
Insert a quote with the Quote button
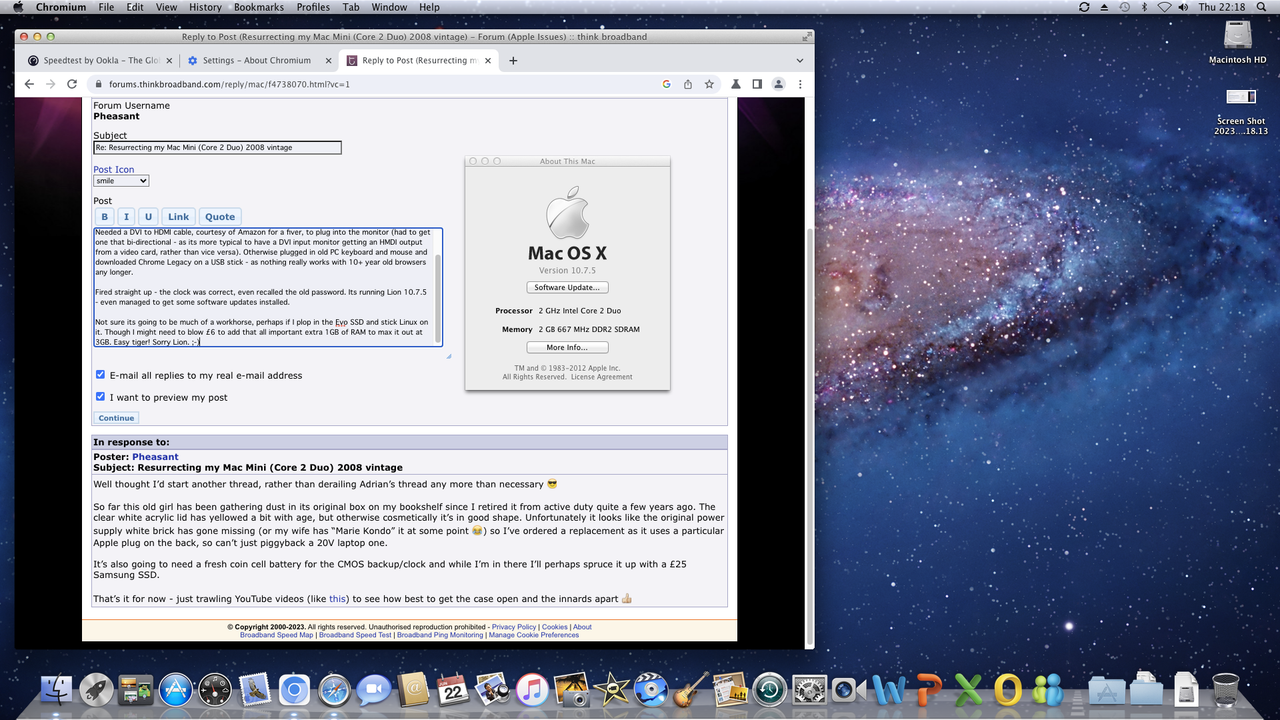coord(220,217)
